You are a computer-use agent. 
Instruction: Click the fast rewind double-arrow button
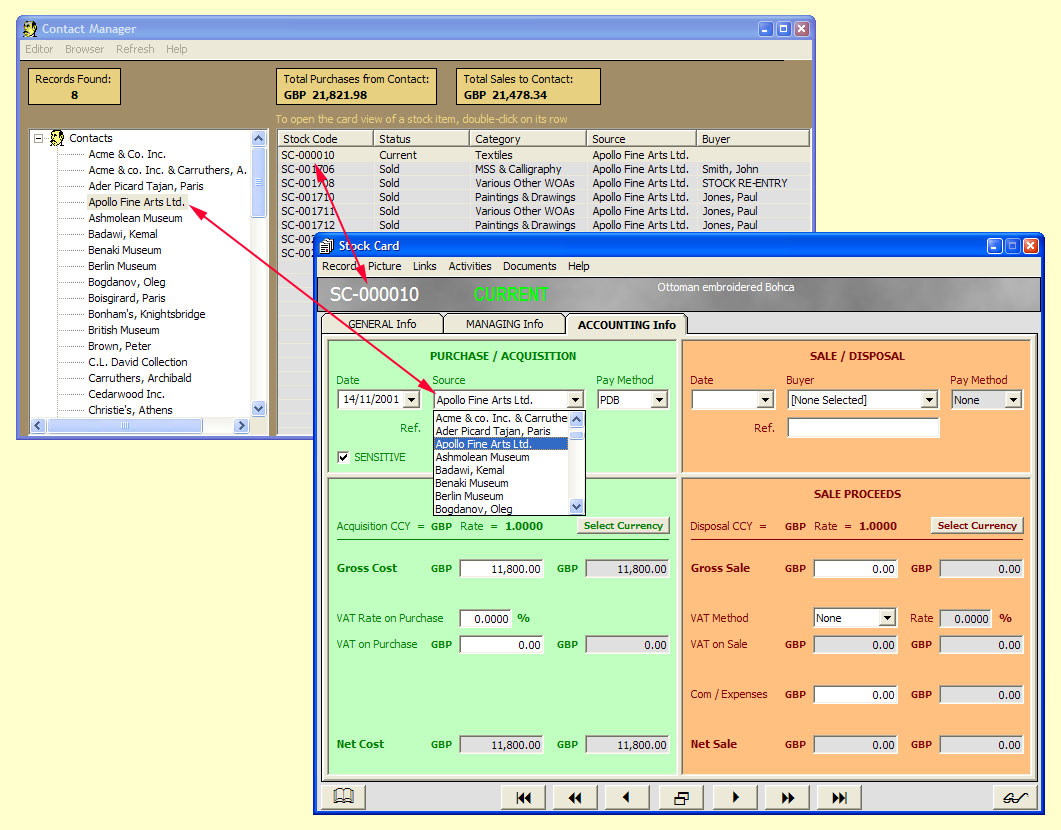575,798
